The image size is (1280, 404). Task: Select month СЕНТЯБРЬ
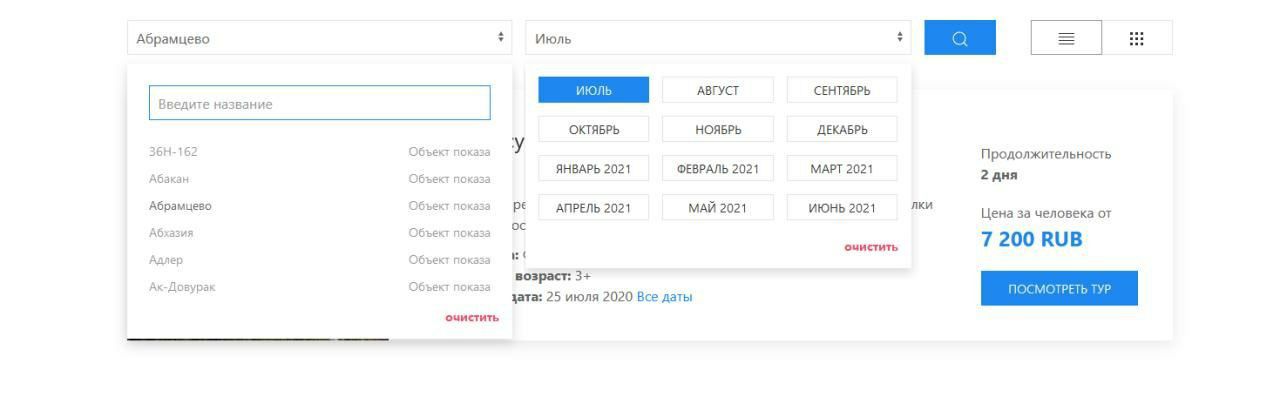[x=842, y=90]
